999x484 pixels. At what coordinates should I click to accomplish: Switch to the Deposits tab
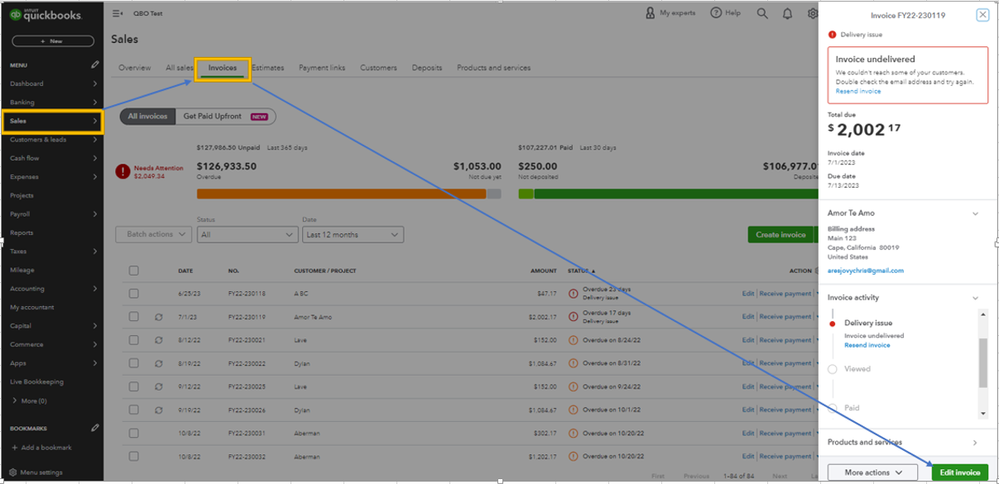pyautogui.click(x=427, y=68)
